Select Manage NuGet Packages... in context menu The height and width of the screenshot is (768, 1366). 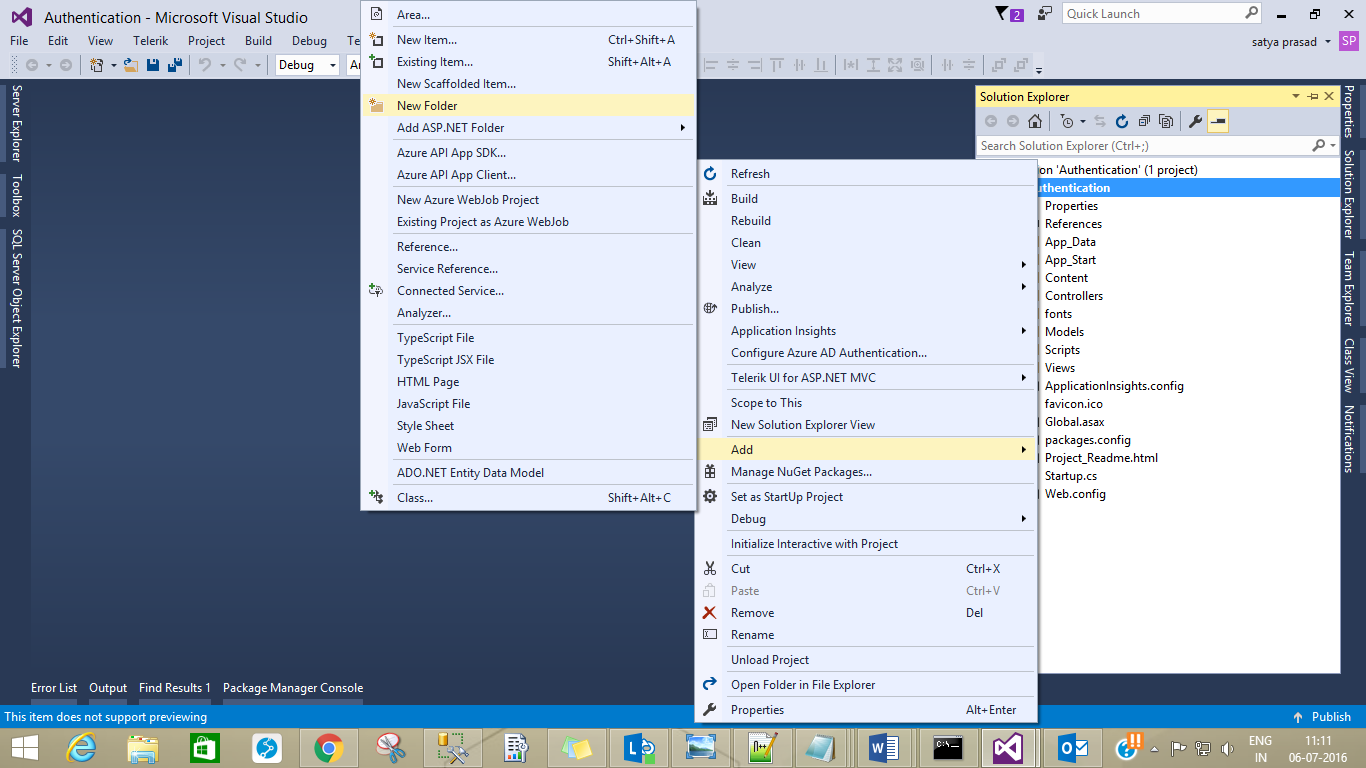866,472
